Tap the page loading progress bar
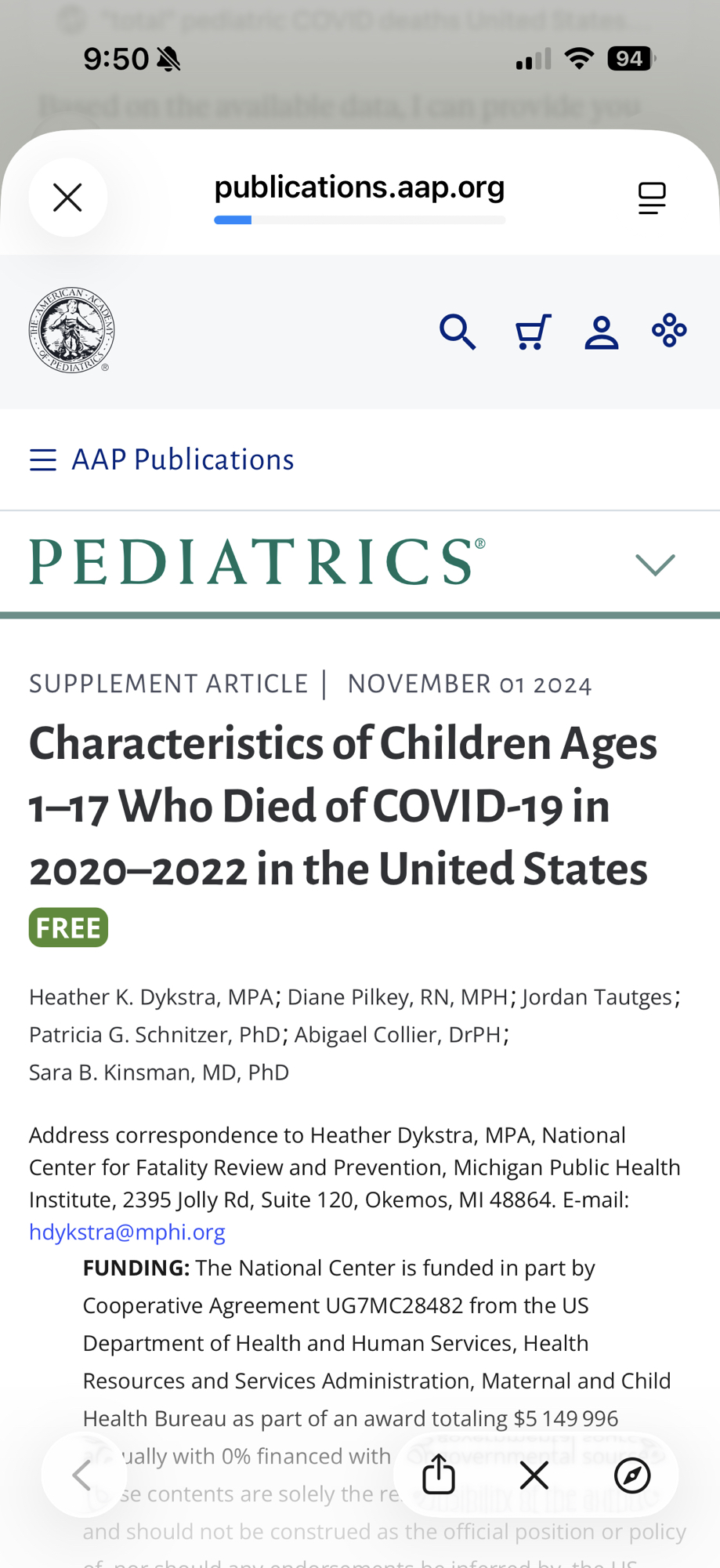This screenshot has width=720, height=1568. click(360, 220)
